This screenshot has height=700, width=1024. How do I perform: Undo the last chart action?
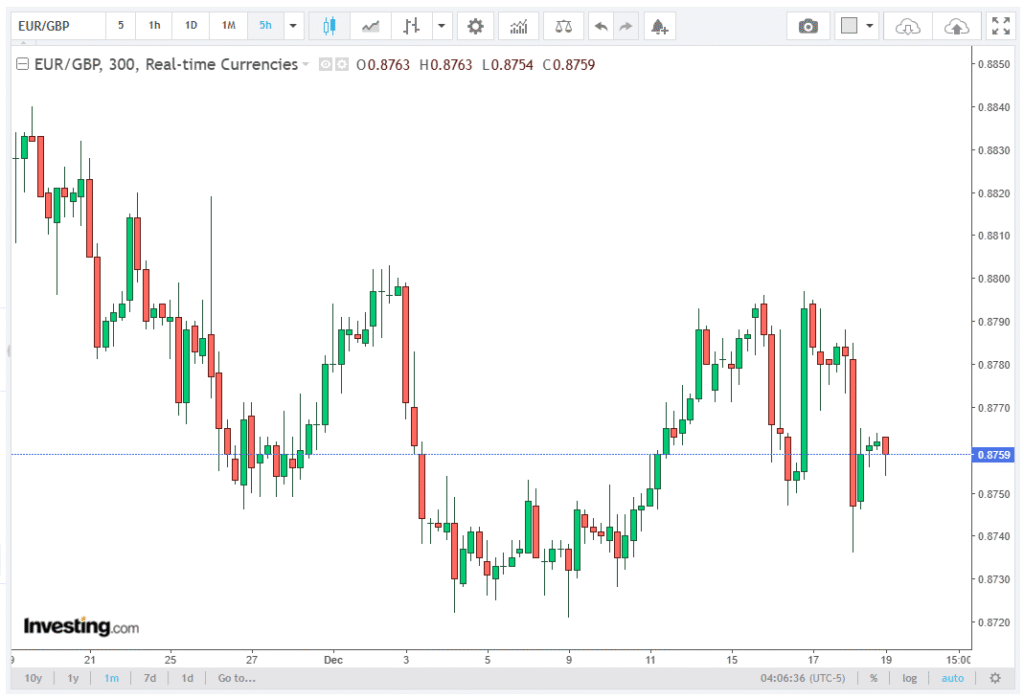(601, 26)
